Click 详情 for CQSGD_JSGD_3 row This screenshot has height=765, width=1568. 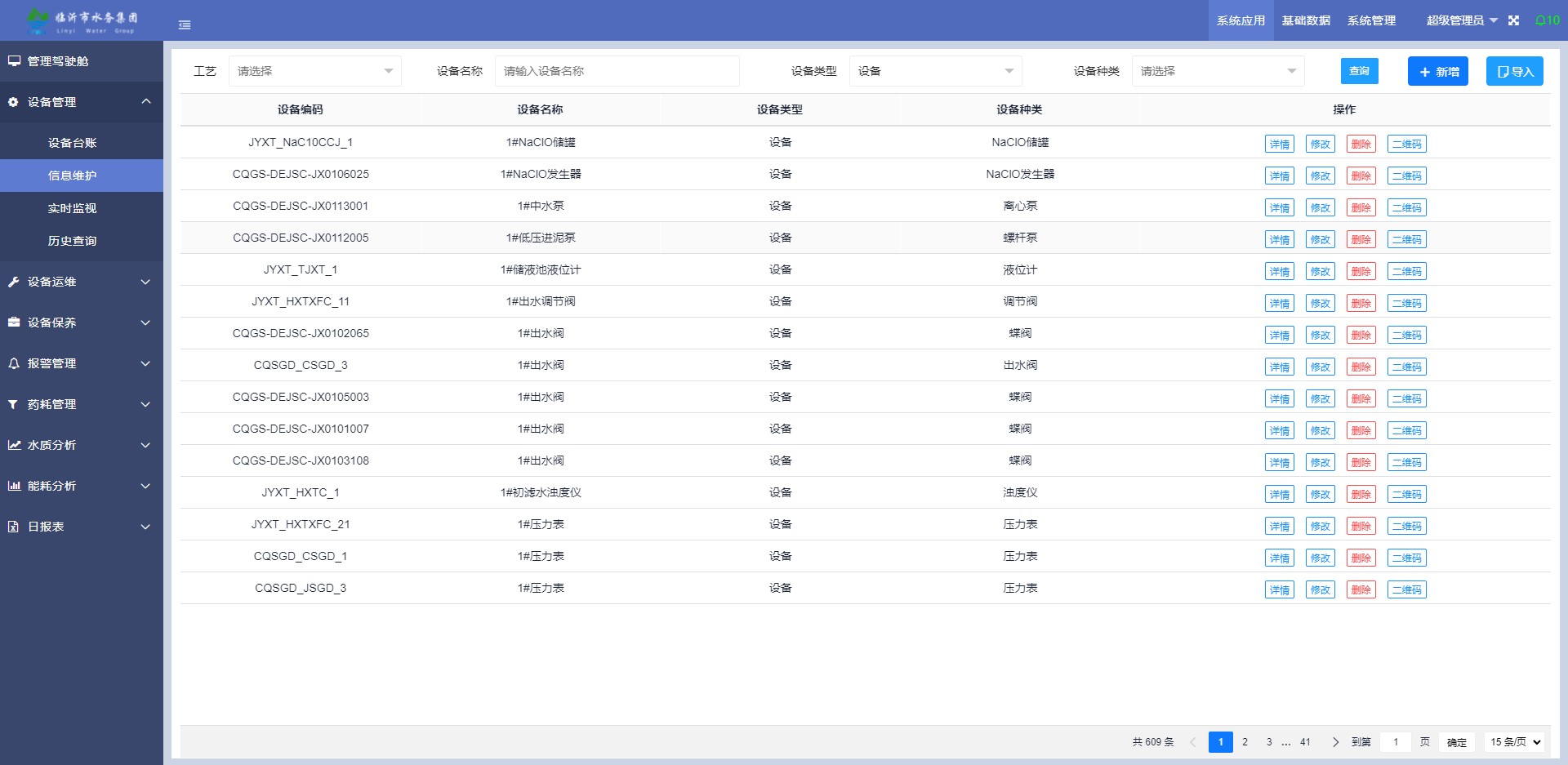click(x=1280, y=589)
